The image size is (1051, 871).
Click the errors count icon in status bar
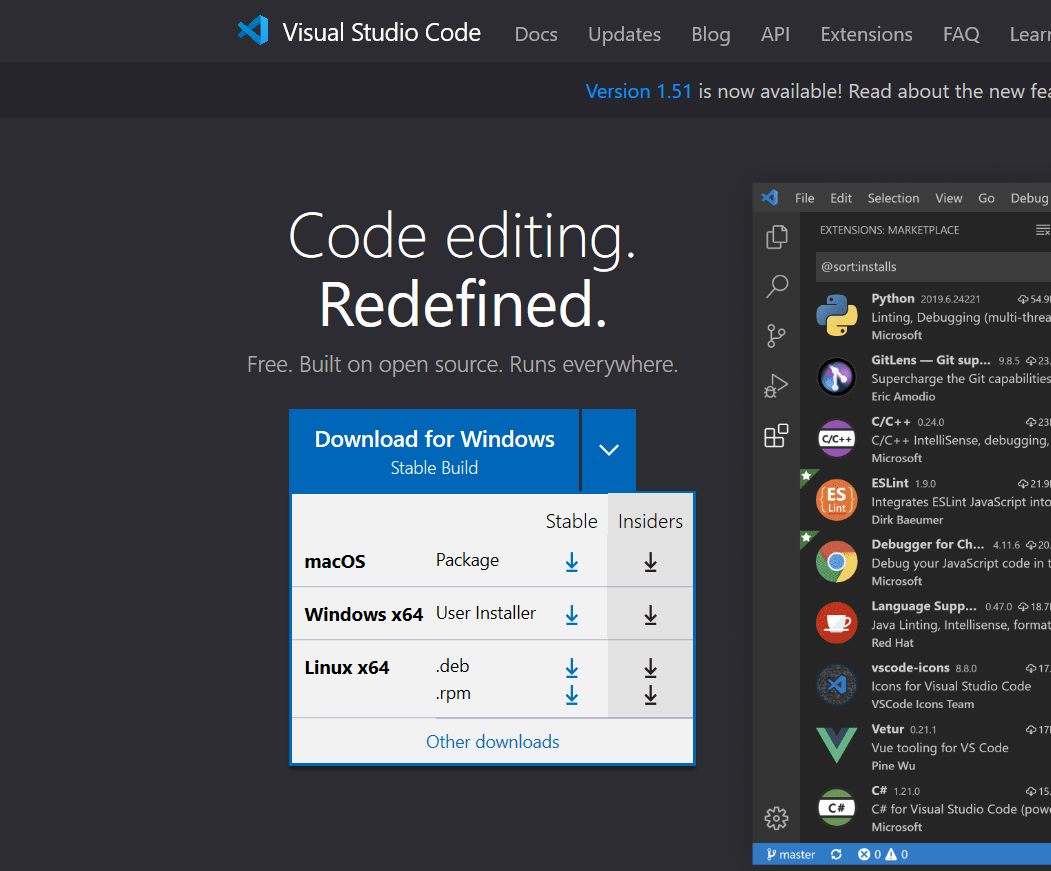click(864, 854)
